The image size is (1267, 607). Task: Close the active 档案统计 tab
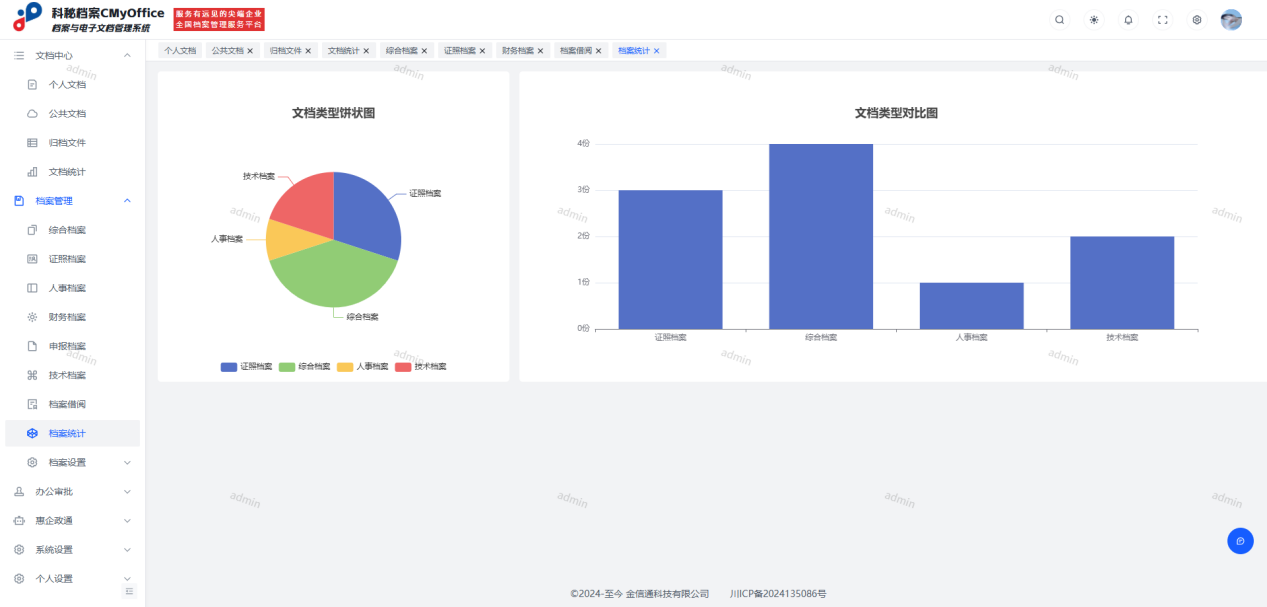coord(656,50)
